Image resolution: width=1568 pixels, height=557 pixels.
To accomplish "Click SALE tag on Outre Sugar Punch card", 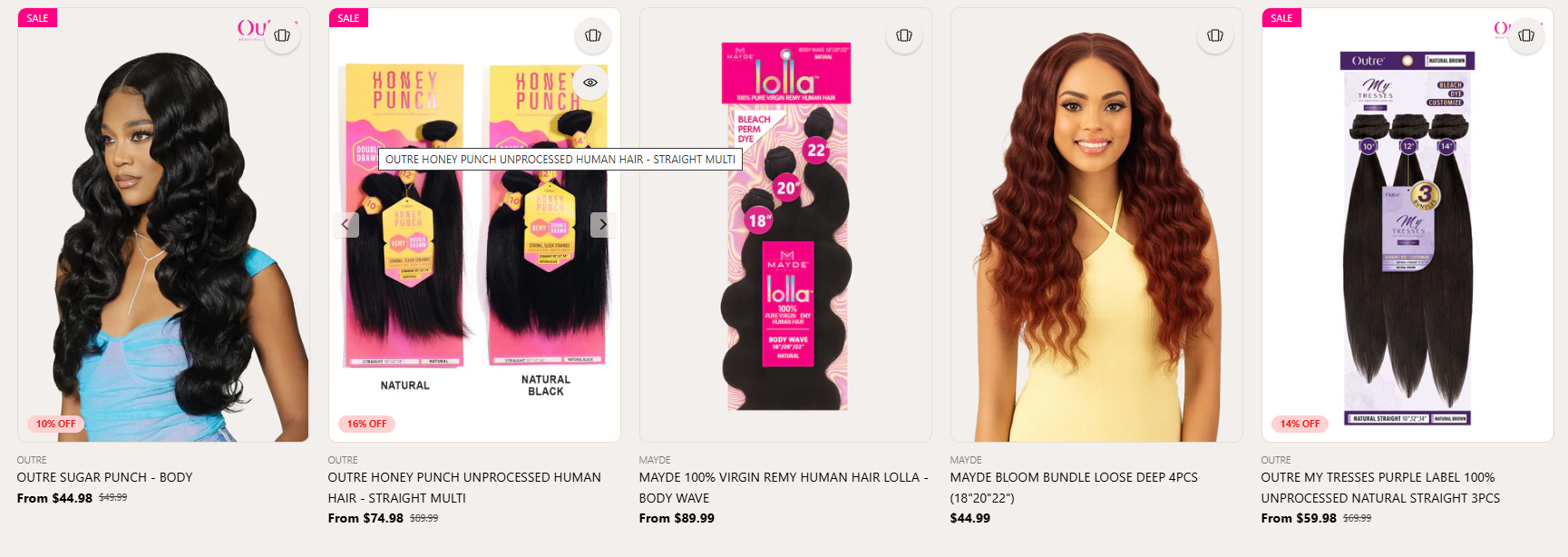I will click(x=37, y=18).
